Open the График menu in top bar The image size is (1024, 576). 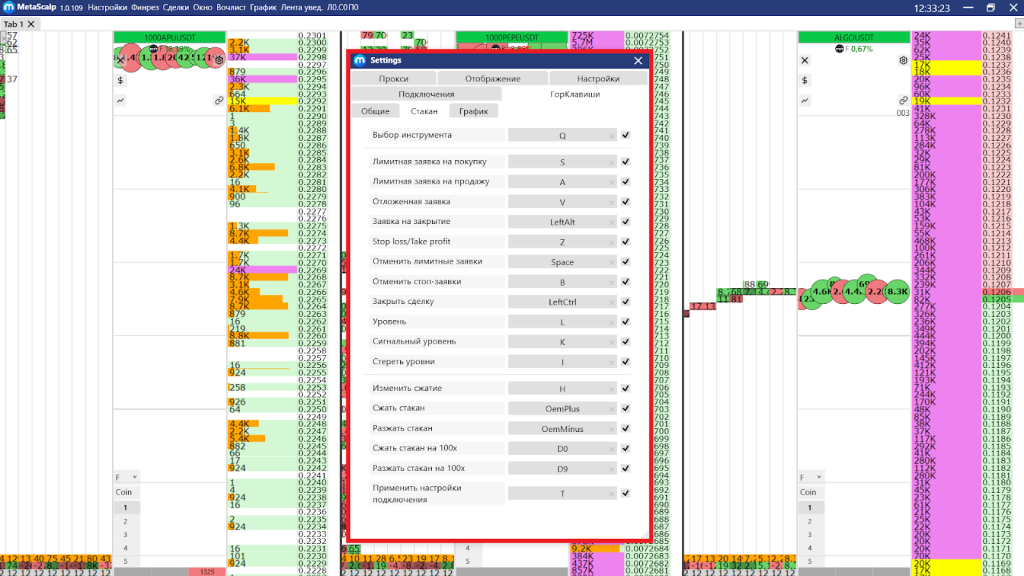(x=263, y=7)
